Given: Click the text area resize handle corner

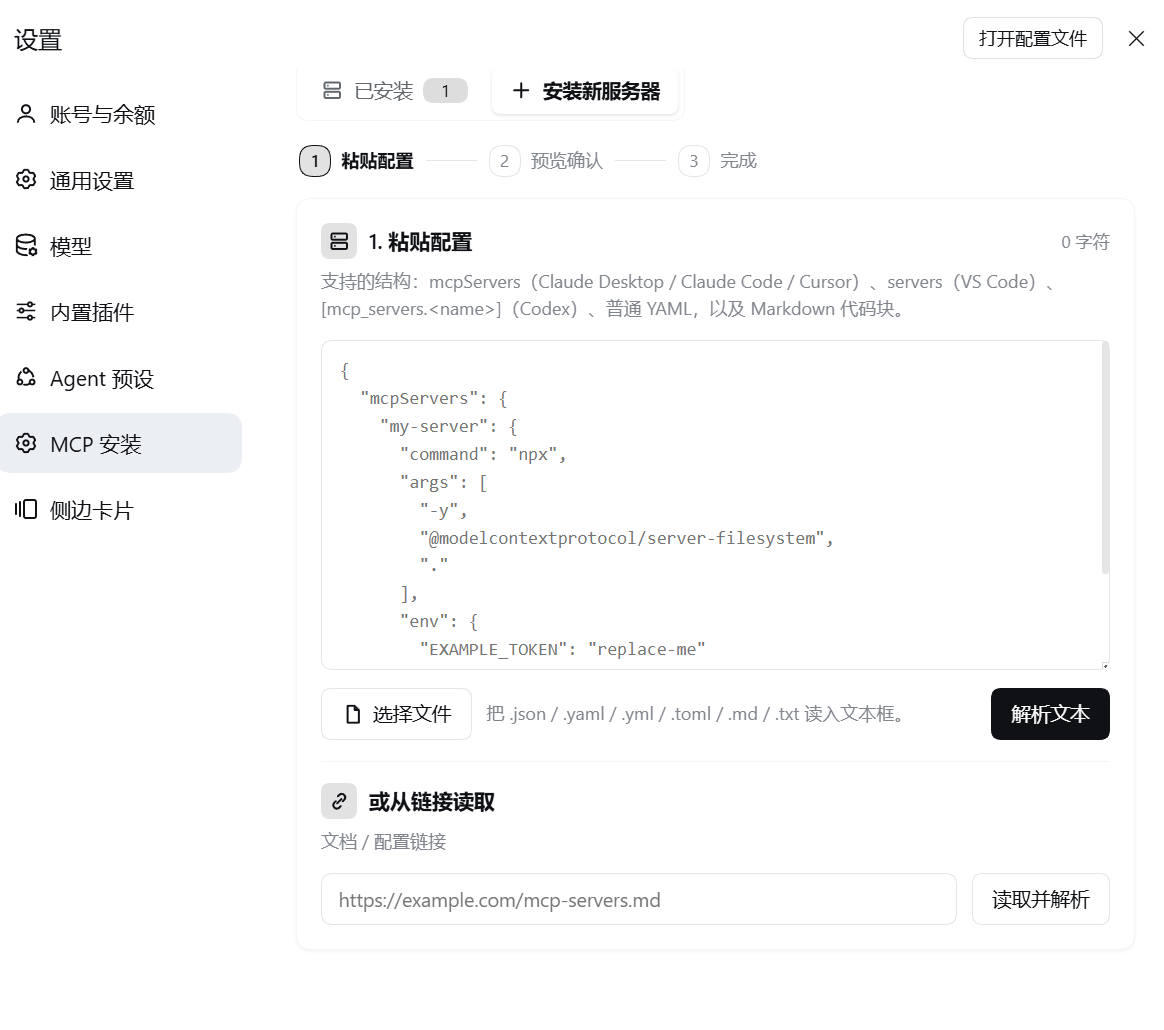Looking at the screenshot, I should (1105, 665).
